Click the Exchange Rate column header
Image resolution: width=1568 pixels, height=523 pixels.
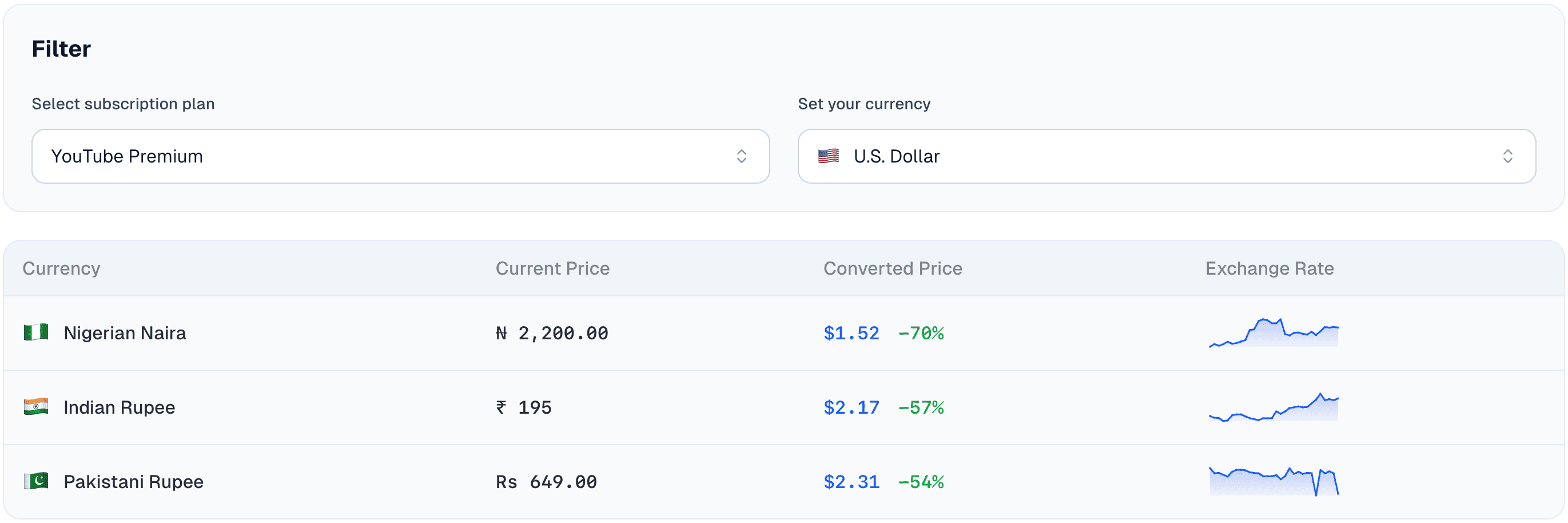pyautogui.click(x=1268, y=268)
